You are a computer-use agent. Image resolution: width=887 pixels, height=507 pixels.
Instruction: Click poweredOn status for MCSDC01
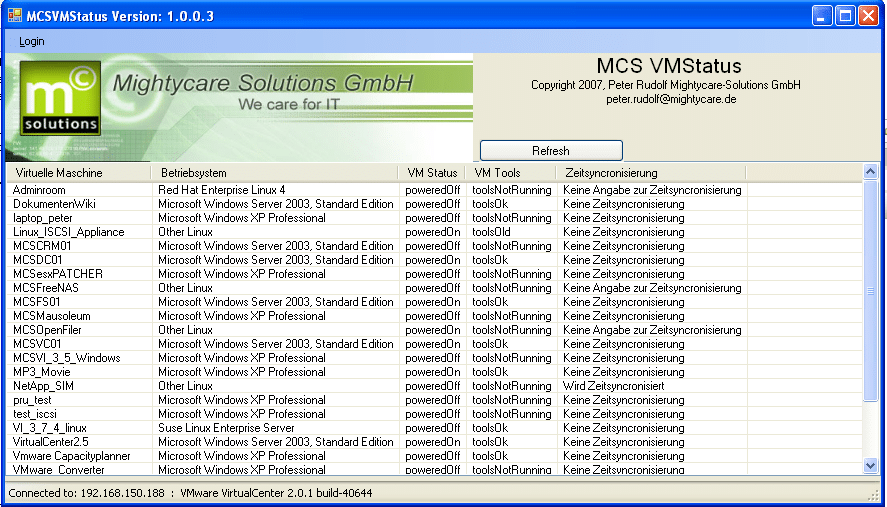coord(433,260)
